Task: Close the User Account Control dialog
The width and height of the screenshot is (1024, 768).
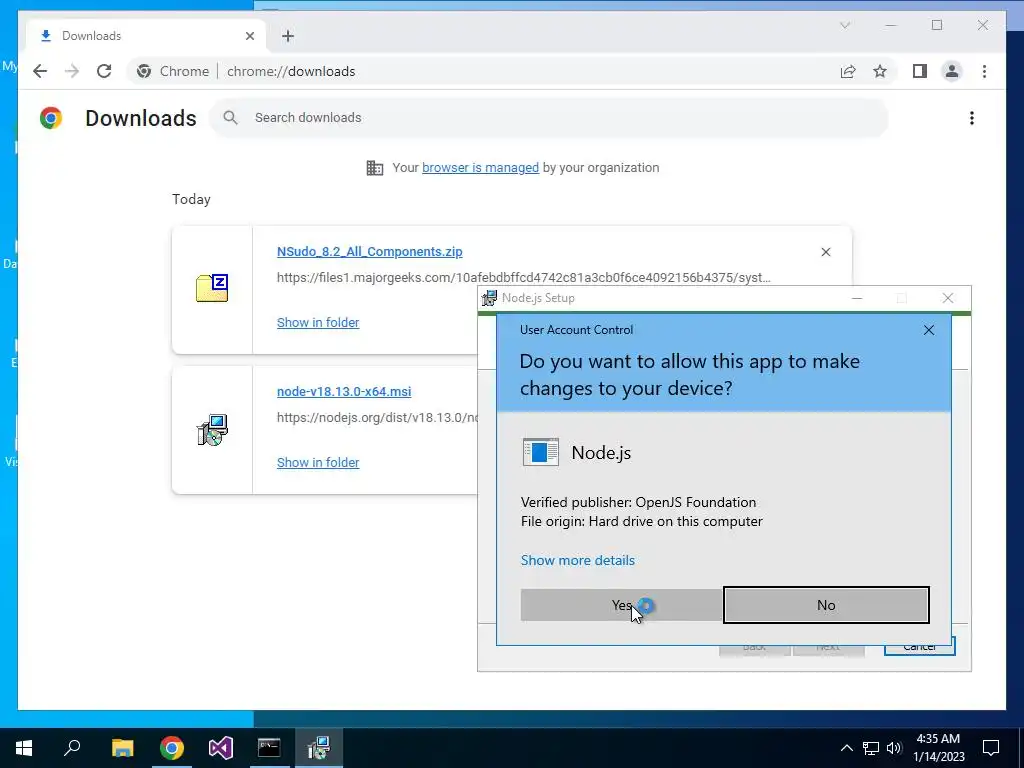Action: click(929, 330)
